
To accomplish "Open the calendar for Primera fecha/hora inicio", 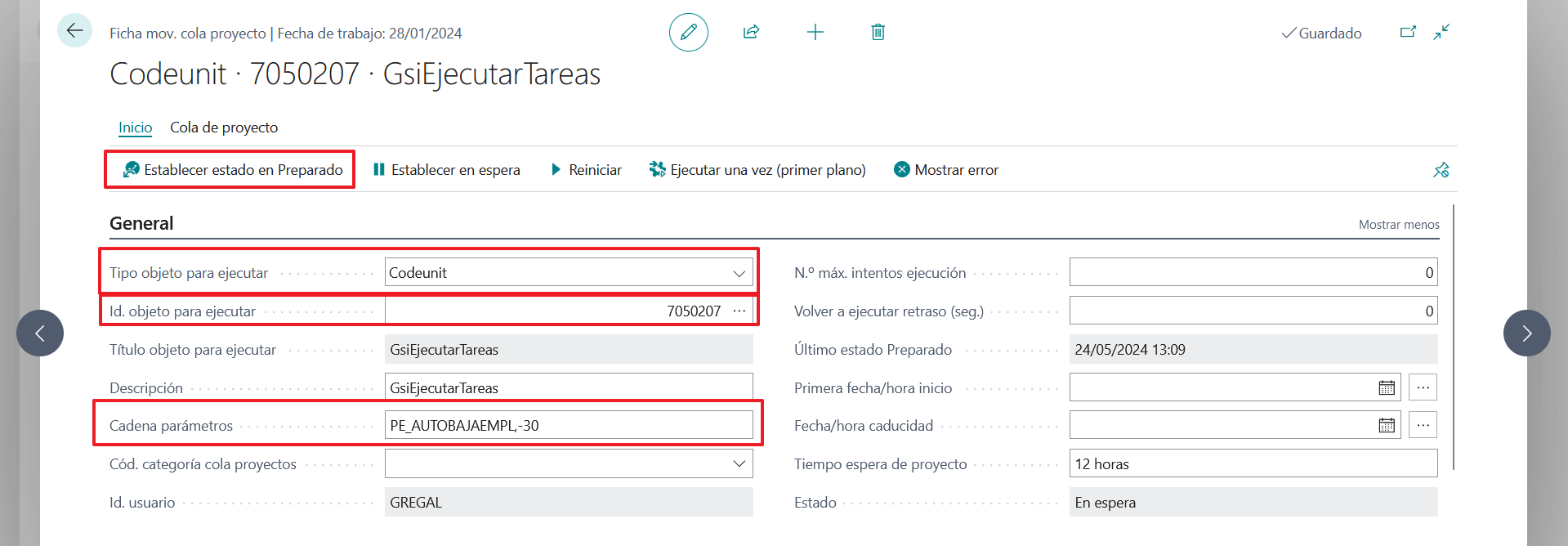I will [x=1387, y=387].
